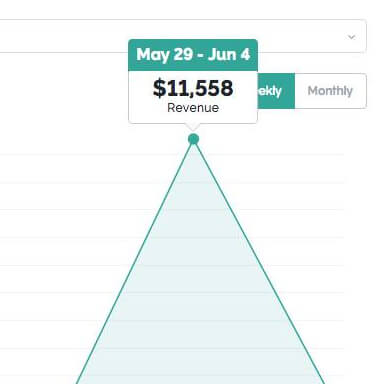Click the topmost horizontal gridline of the chart
Viewport: 384px width, 384px height.
(x=172, y=154)
